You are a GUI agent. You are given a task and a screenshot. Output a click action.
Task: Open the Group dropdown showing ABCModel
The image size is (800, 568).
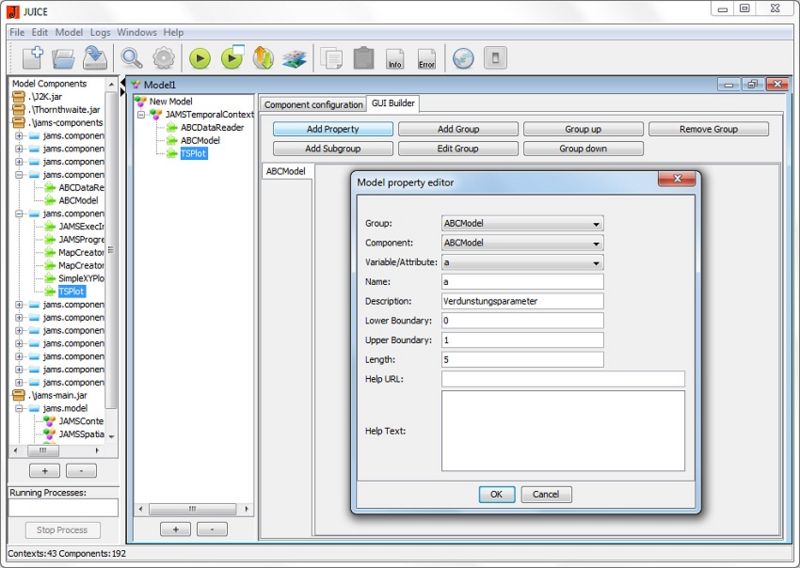[x=522, y=224]
